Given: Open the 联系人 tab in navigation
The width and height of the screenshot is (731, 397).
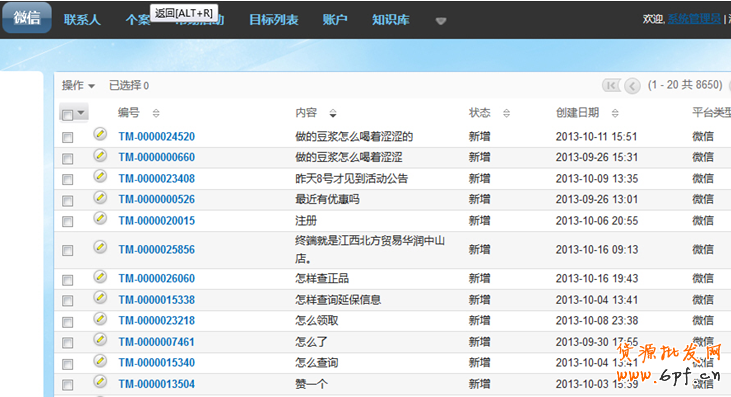Looking at the screenshot, I should [82, 20].
